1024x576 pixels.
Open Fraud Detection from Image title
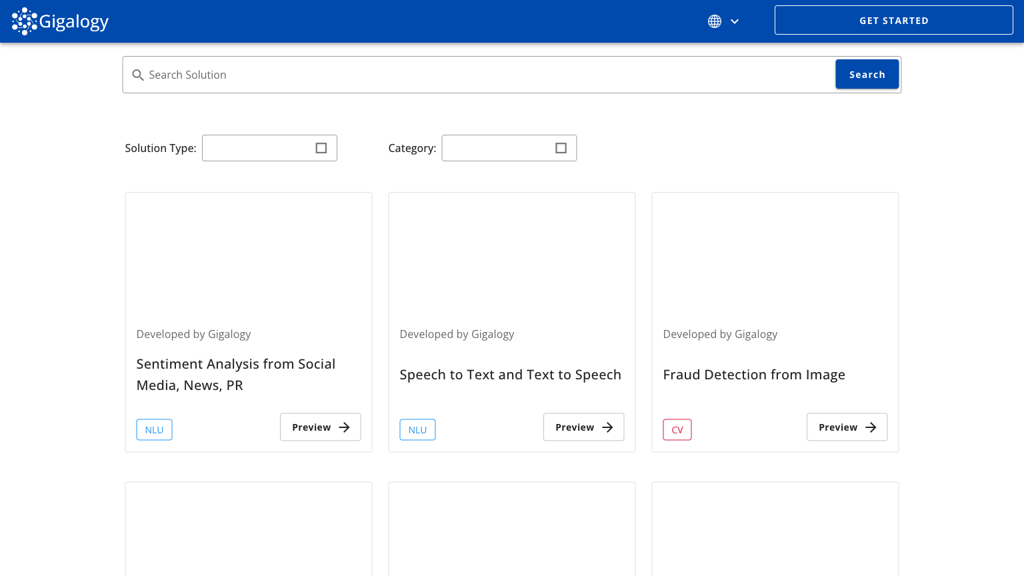click(754, 375)
